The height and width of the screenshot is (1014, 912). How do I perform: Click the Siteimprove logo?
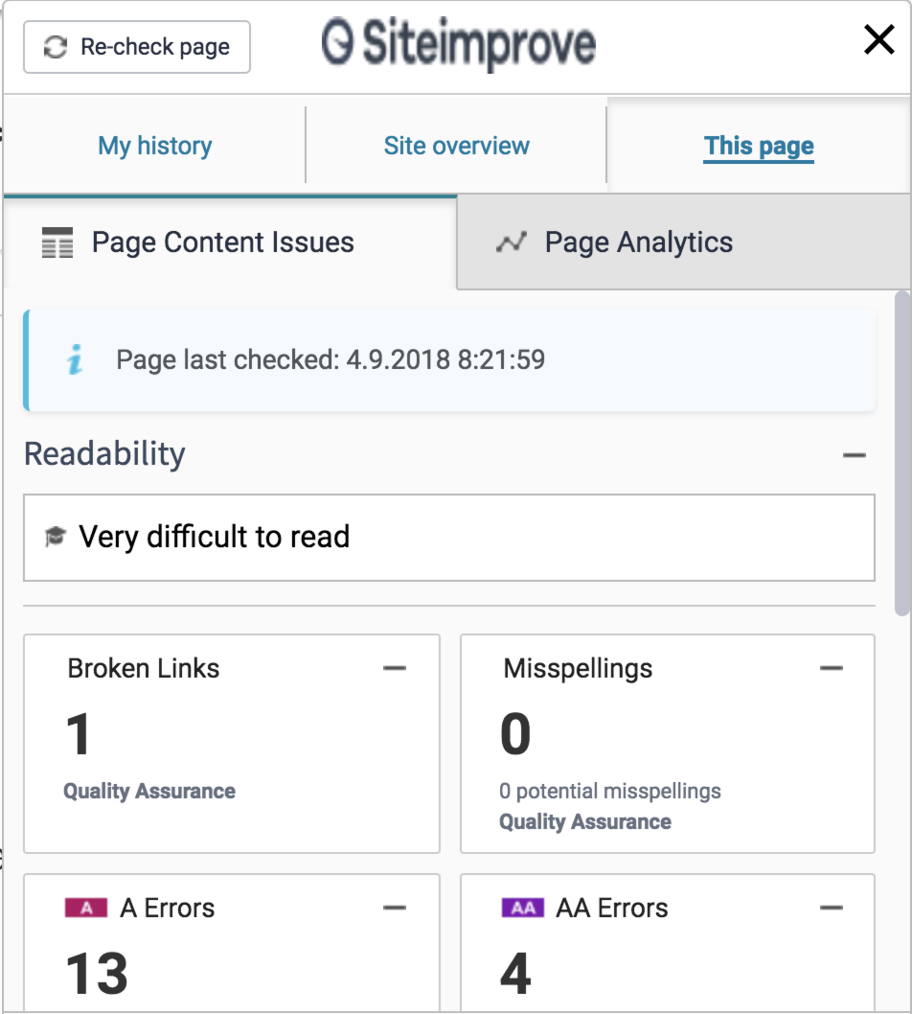point(458,44)
